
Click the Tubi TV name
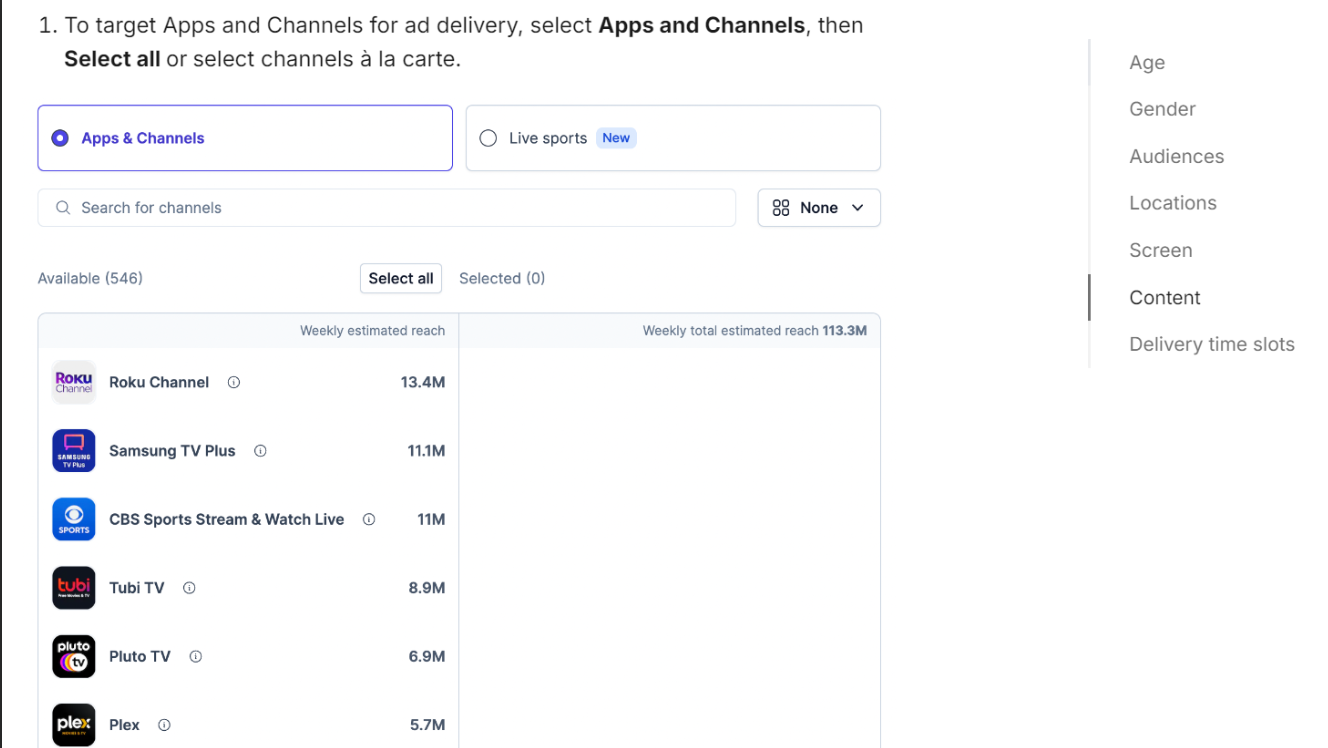136,588
